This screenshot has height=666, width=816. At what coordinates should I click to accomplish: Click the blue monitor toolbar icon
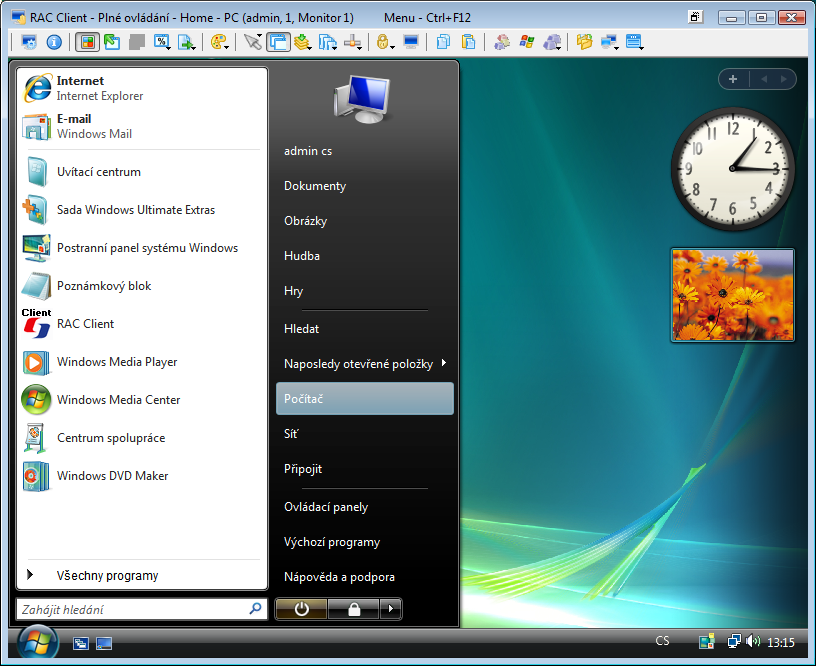pyautogui.click(x=411, y=42)
